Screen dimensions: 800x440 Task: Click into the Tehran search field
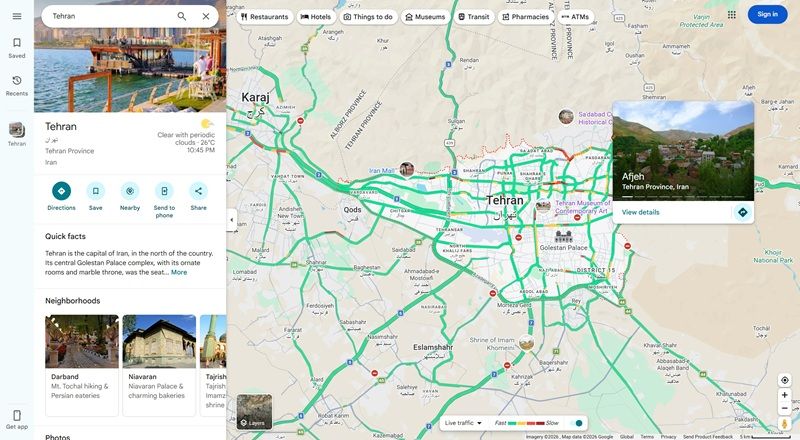(x=110, y=16)
